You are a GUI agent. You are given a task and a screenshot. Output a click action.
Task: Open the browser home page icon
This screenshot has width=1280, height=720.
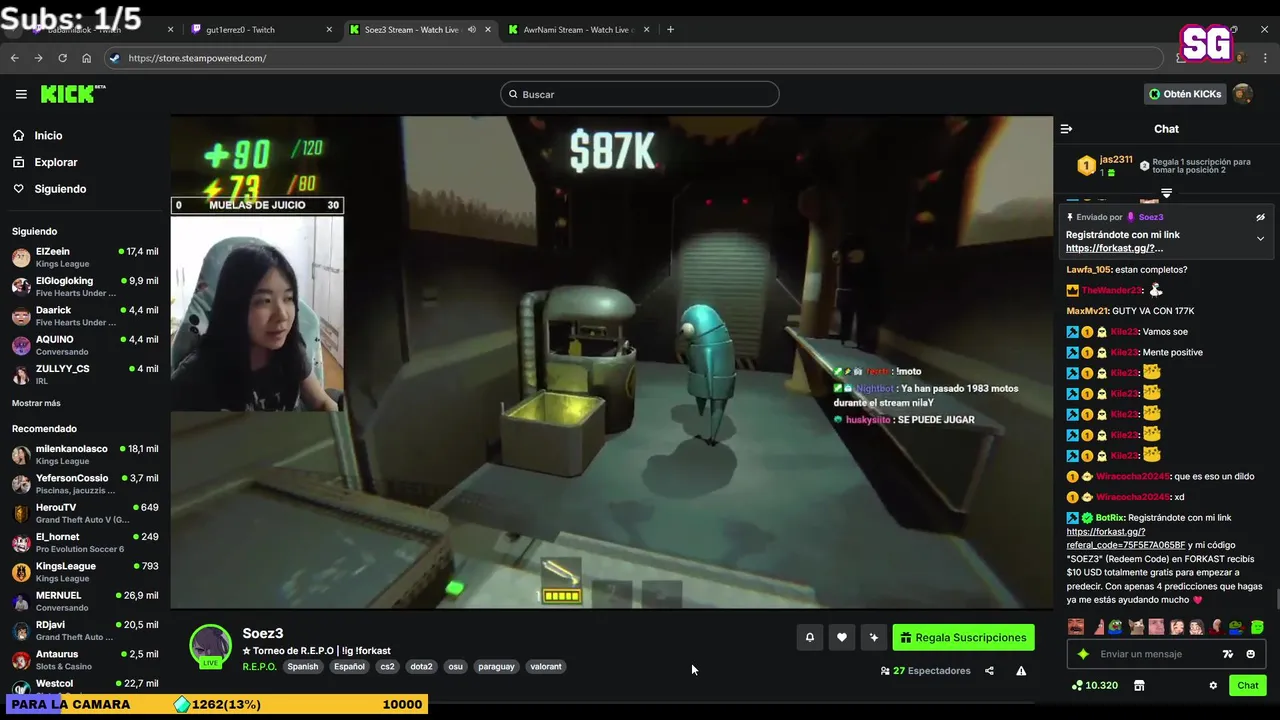[87, 58]
